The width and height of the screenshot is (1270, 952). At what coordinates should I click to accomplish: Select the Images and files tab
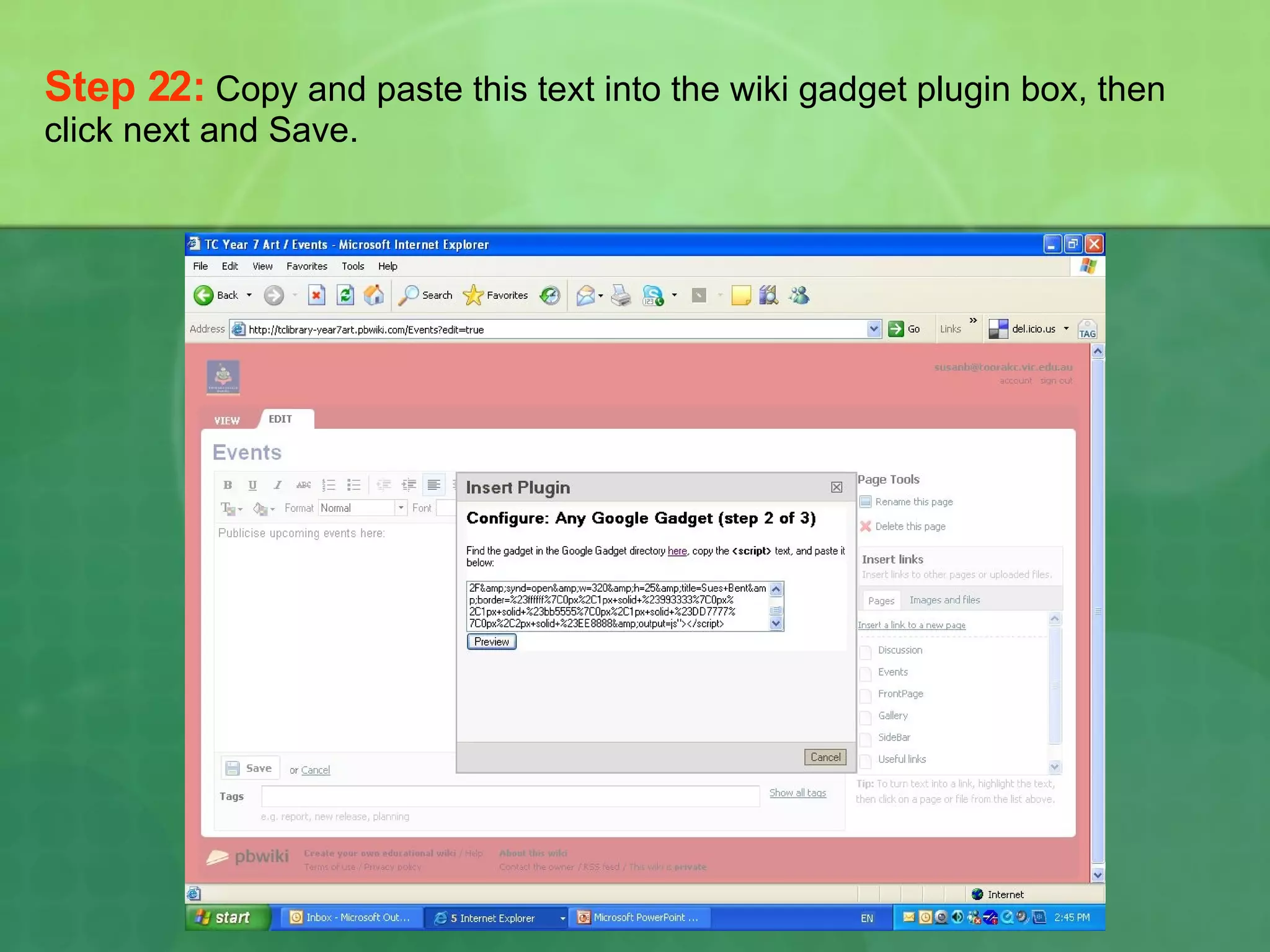point(944,600)
